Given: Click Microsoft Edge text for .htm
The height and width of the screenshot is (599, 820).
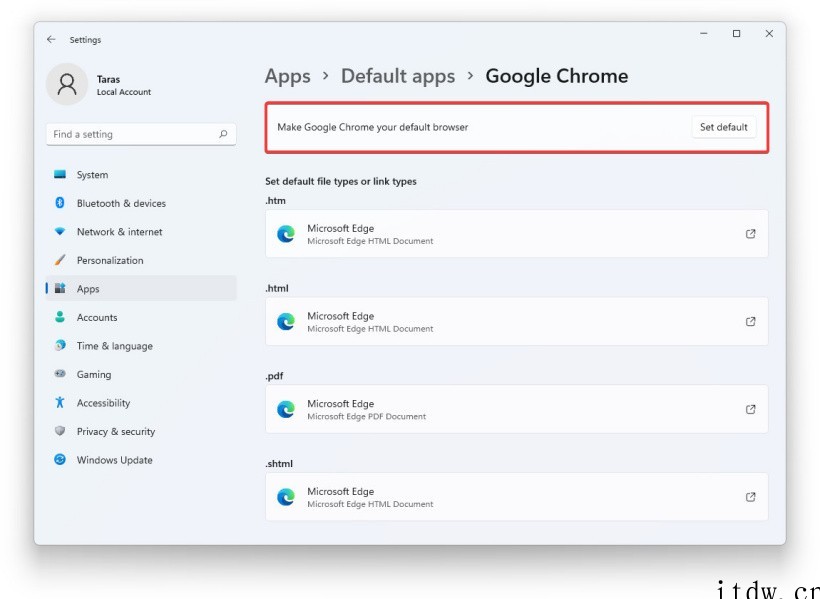Looking at the screenshot, I should (x=340, y=228).
